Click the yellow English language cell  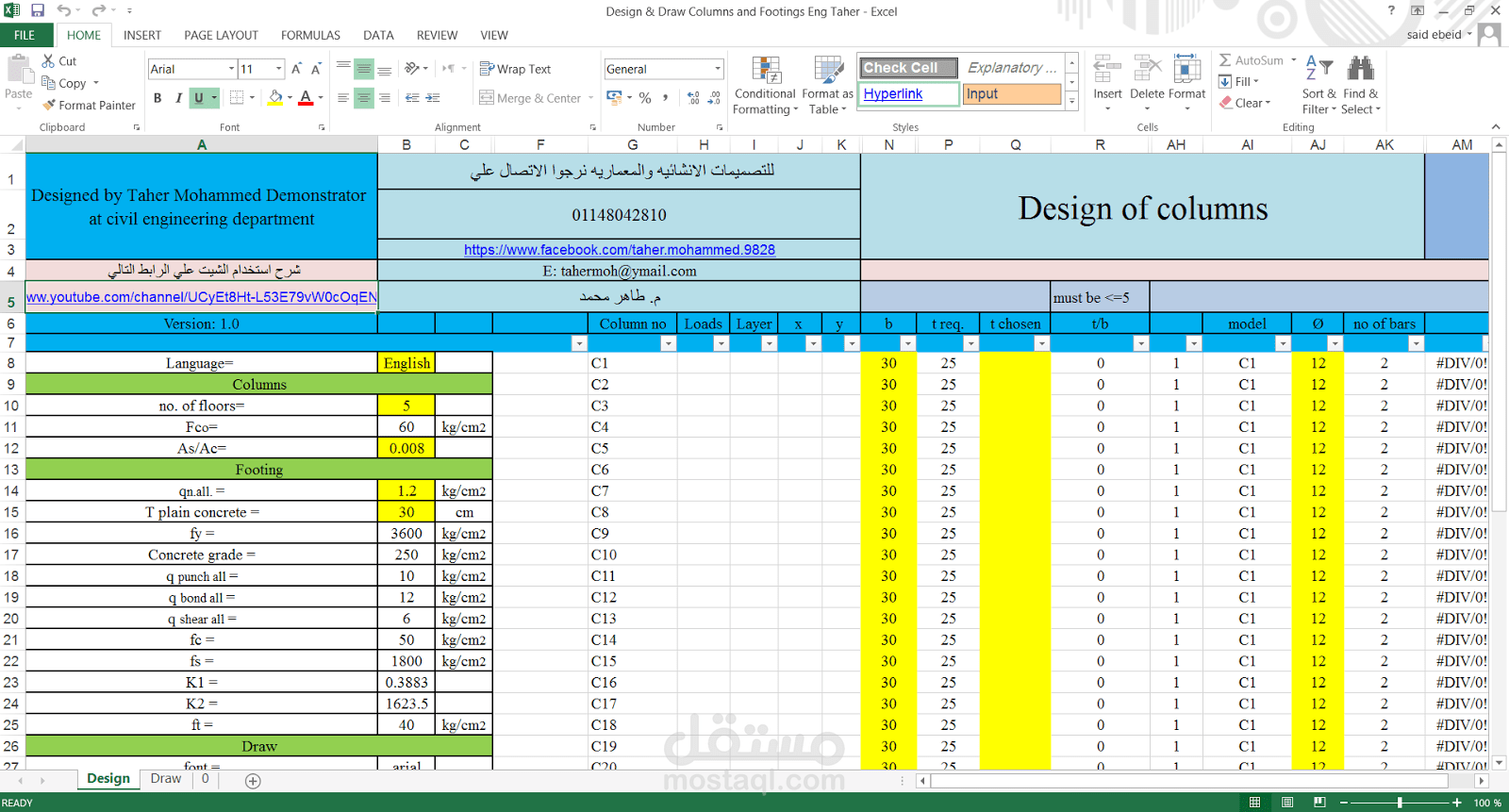pos(406,363)
